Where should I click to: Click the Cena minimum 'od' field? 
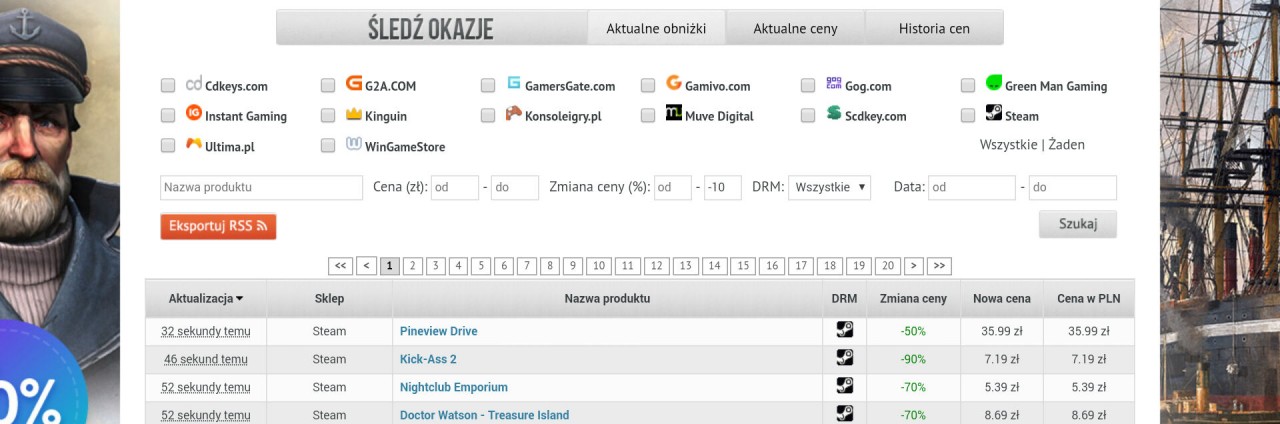(x=455, y=187)
